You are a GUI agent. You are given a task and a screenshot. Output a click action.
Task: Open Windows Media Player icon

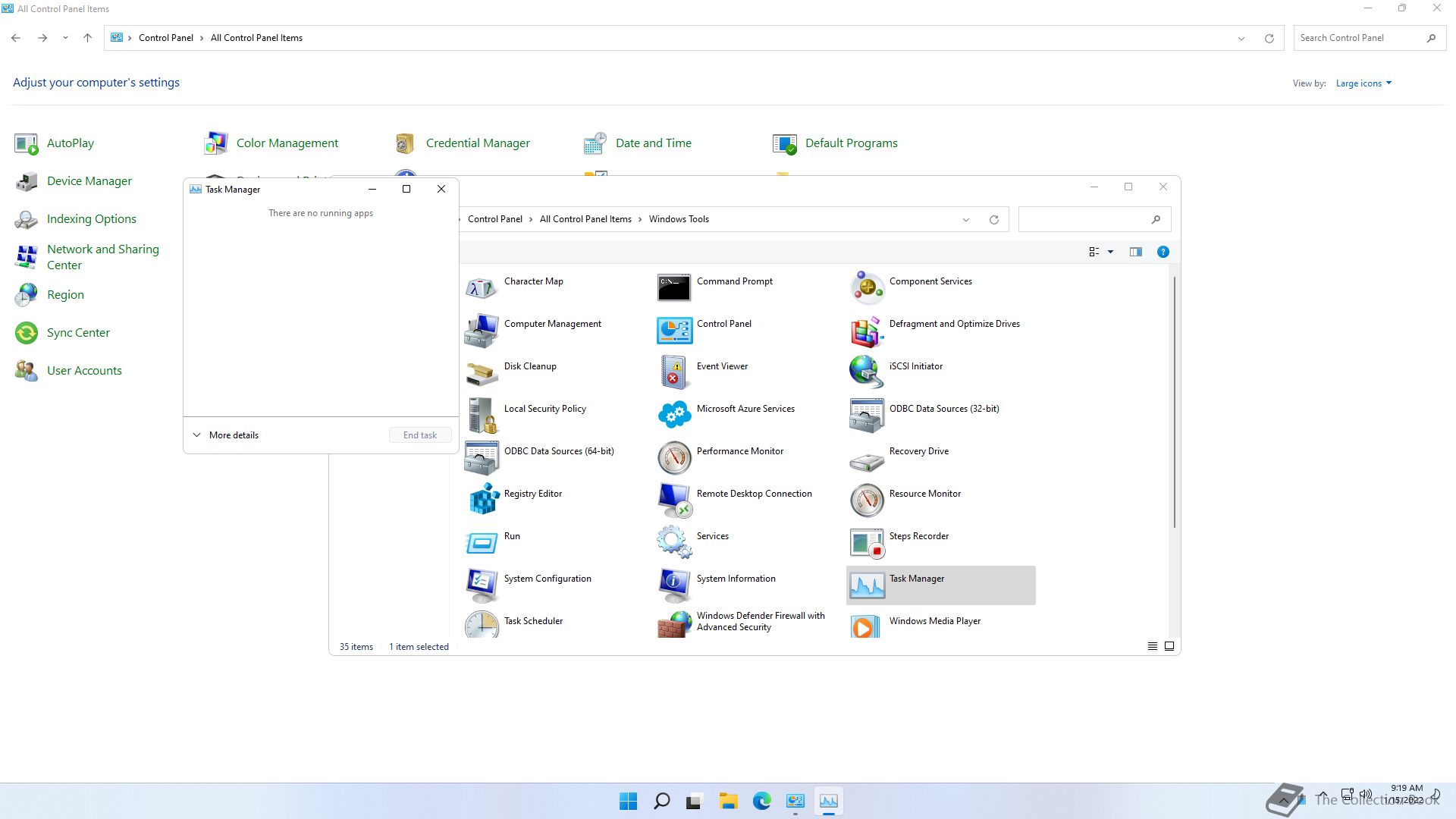tap(866, 625)
